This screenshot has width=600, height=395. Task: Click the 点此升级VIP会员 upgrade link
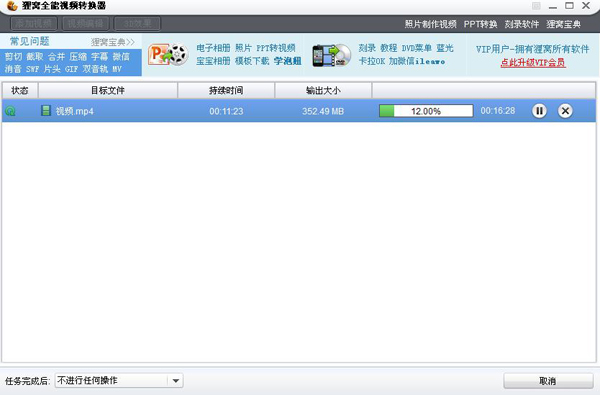click(x=533, y=62)
